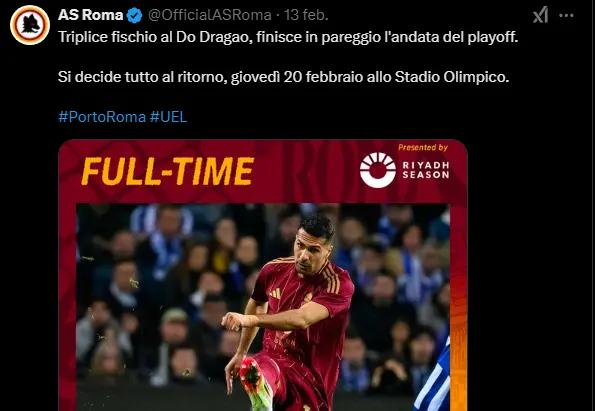Open the player photo in red kit
The image size is (595, 411).
pos(288,311)
